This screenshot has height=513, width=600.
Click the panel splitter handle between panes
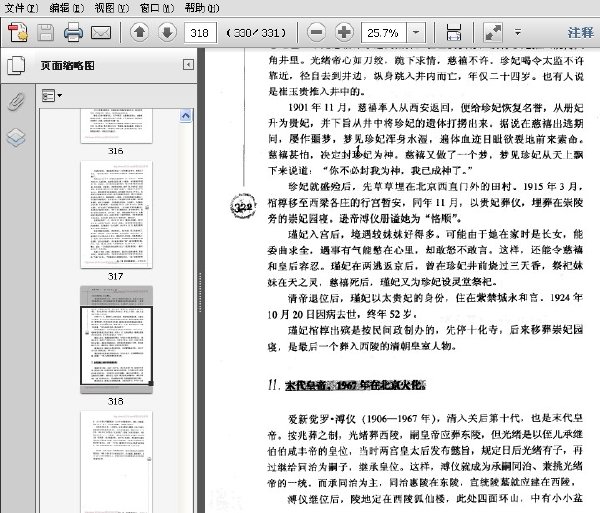pyautogui.click(x=199, y=293)
